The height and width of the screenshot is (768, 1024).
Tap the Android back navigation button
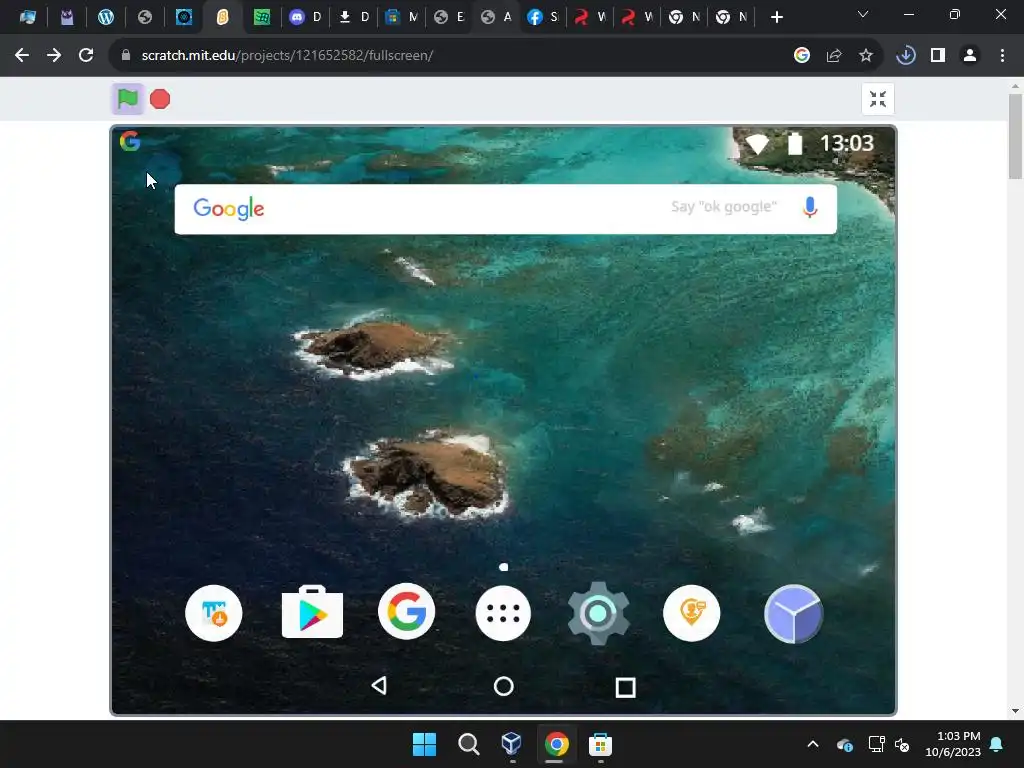[379, 686]
